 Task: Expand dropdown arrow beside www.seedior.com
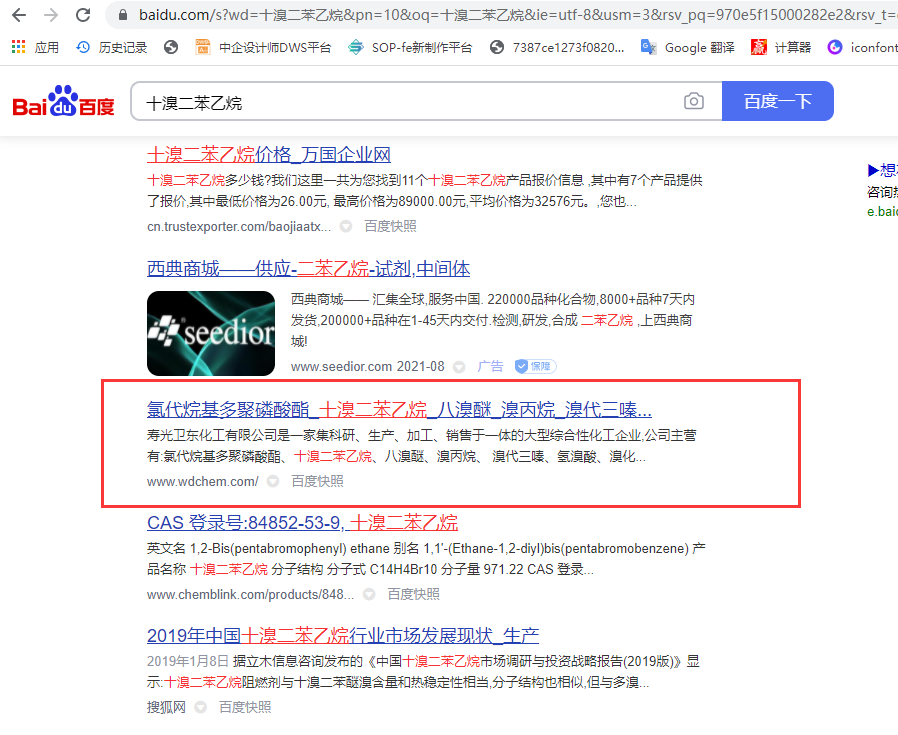click(459, 367)
